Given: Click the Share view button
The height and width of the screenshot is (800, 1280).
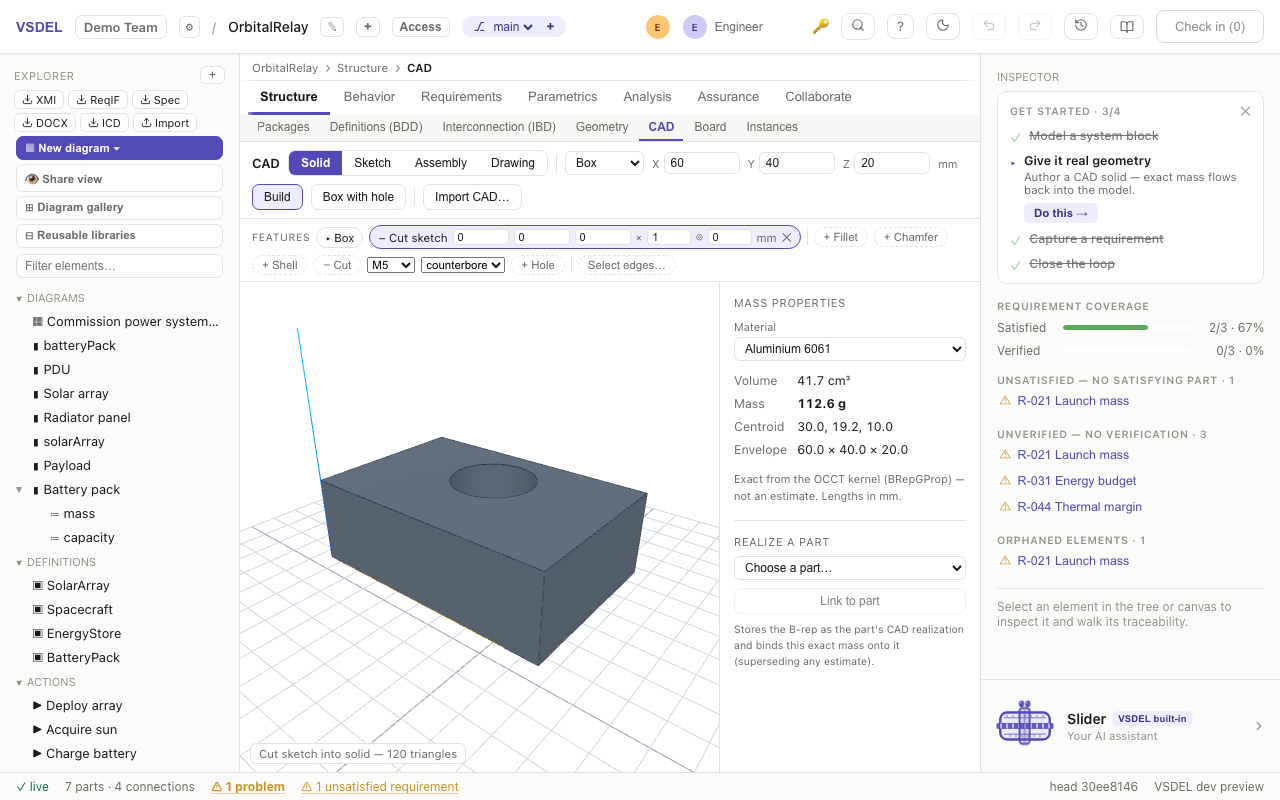Looking at the screenshot, I should (x=119, y=179).
